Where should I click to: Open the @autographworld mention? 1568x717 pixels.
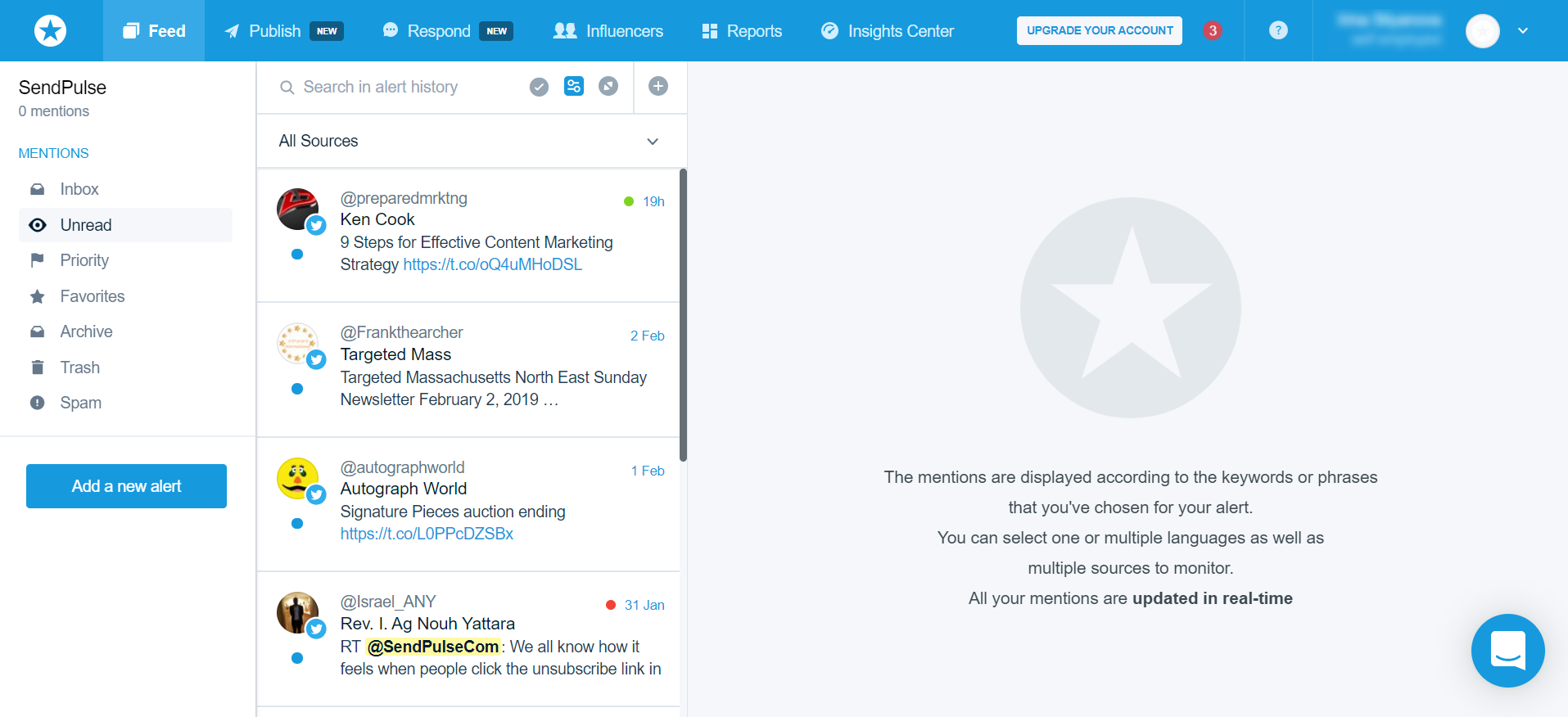coord(468,505)
